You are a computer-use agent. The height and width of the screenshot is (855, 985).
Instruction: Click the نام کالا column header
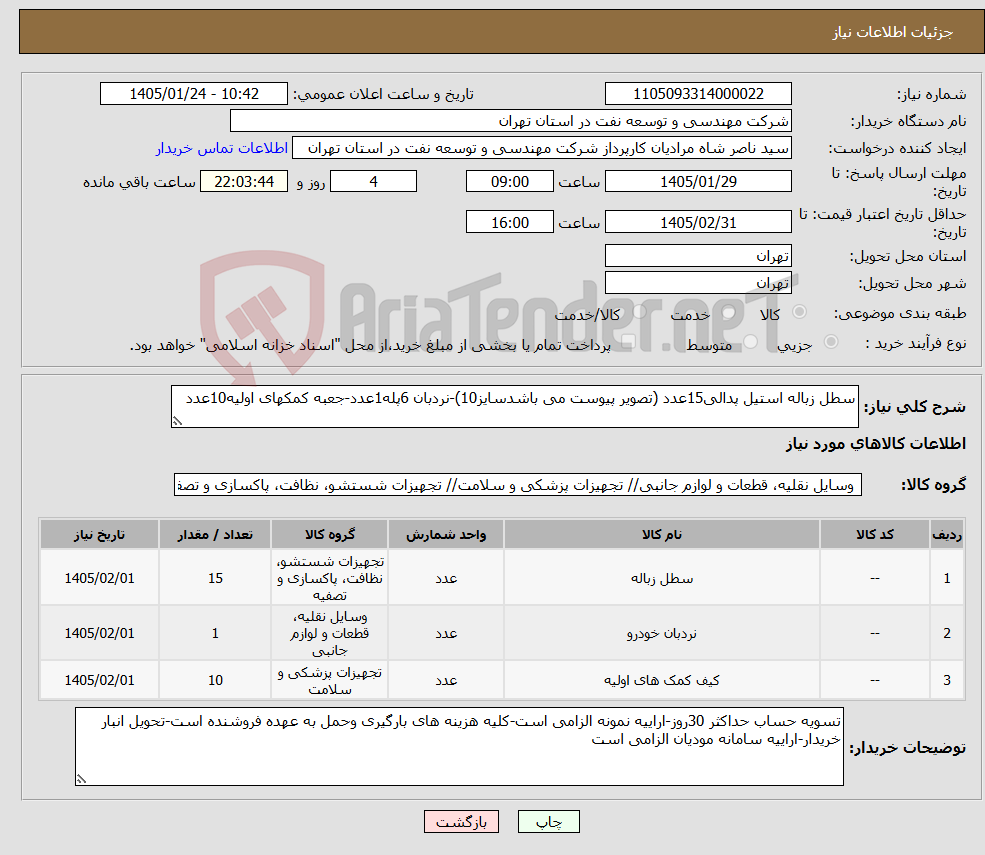tap(661, 535)
